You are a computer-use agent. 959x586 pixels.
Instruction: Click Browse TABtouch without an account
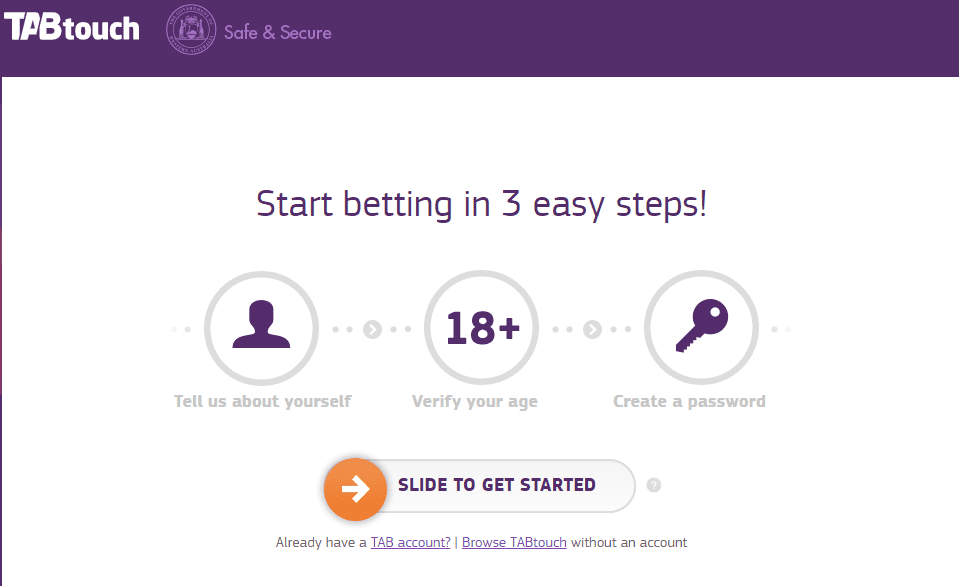tap(514, 542)
